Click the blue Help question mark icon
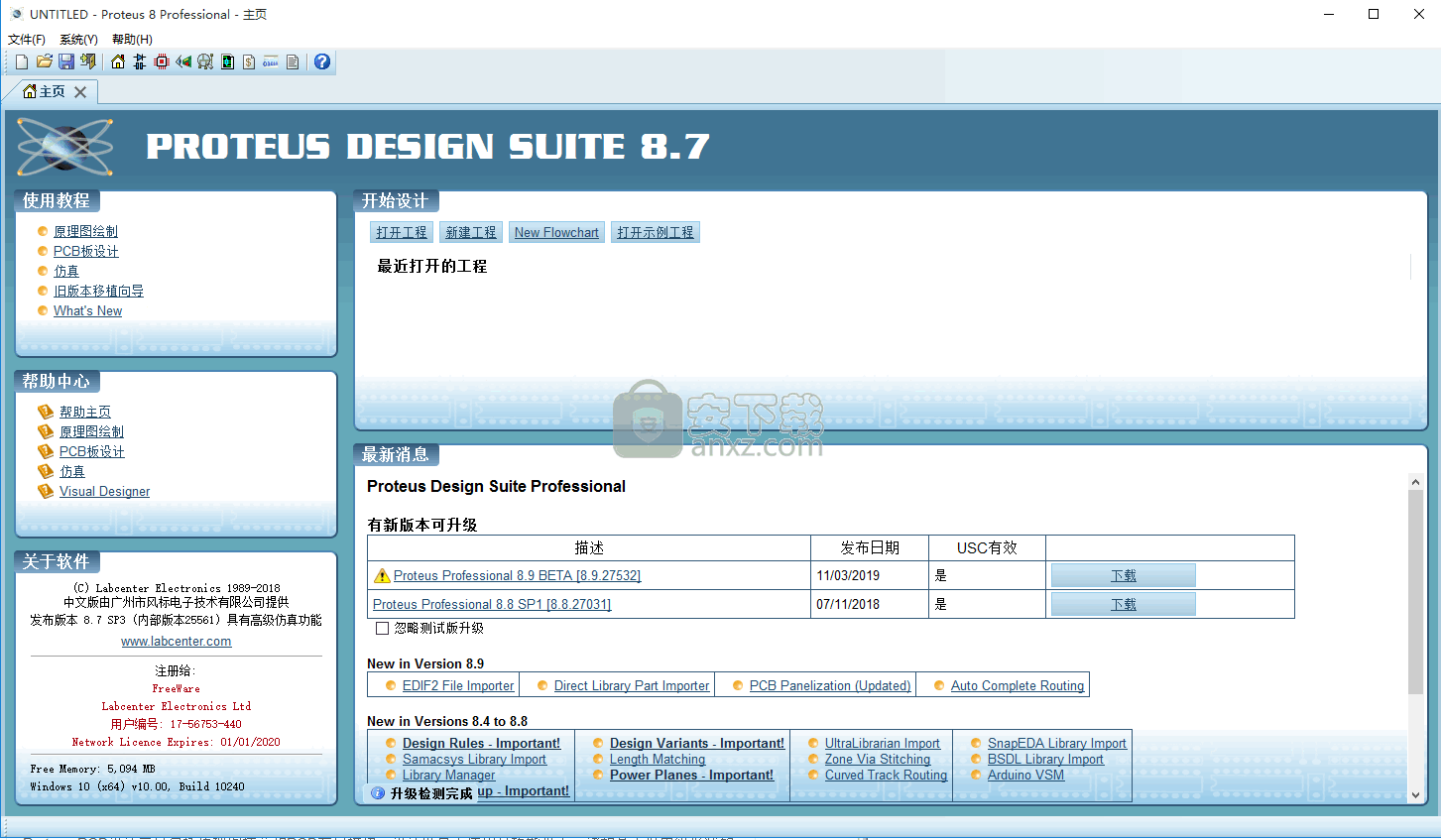Viewport: 1441px width, 840px height. pos(322,61)
